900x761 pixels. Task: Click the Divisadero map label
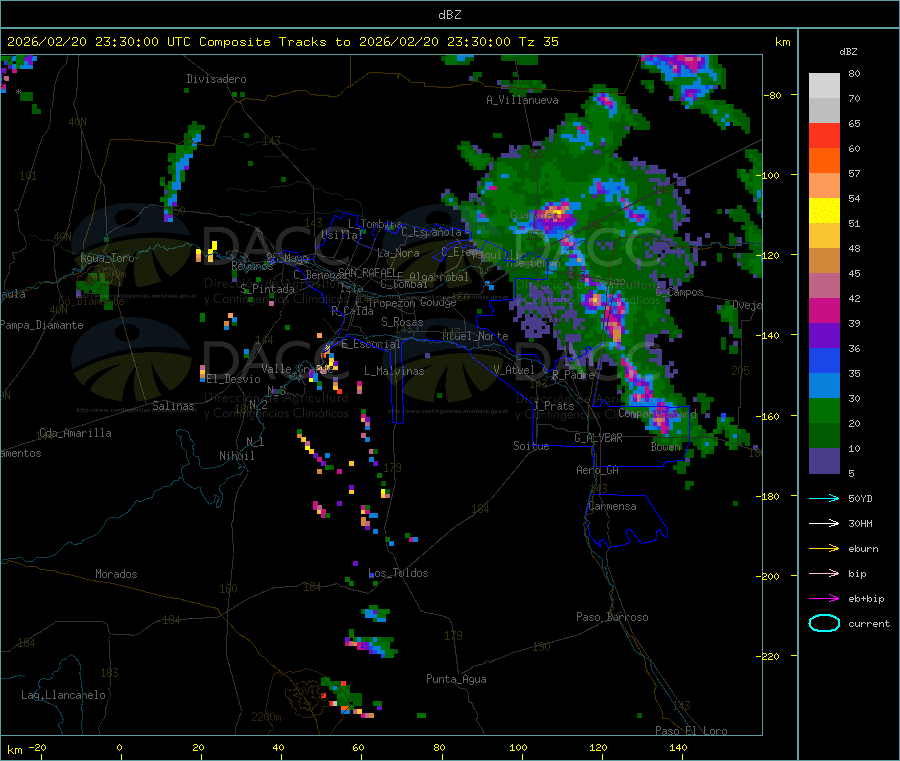pyautogui.click(x=216, y=79)
